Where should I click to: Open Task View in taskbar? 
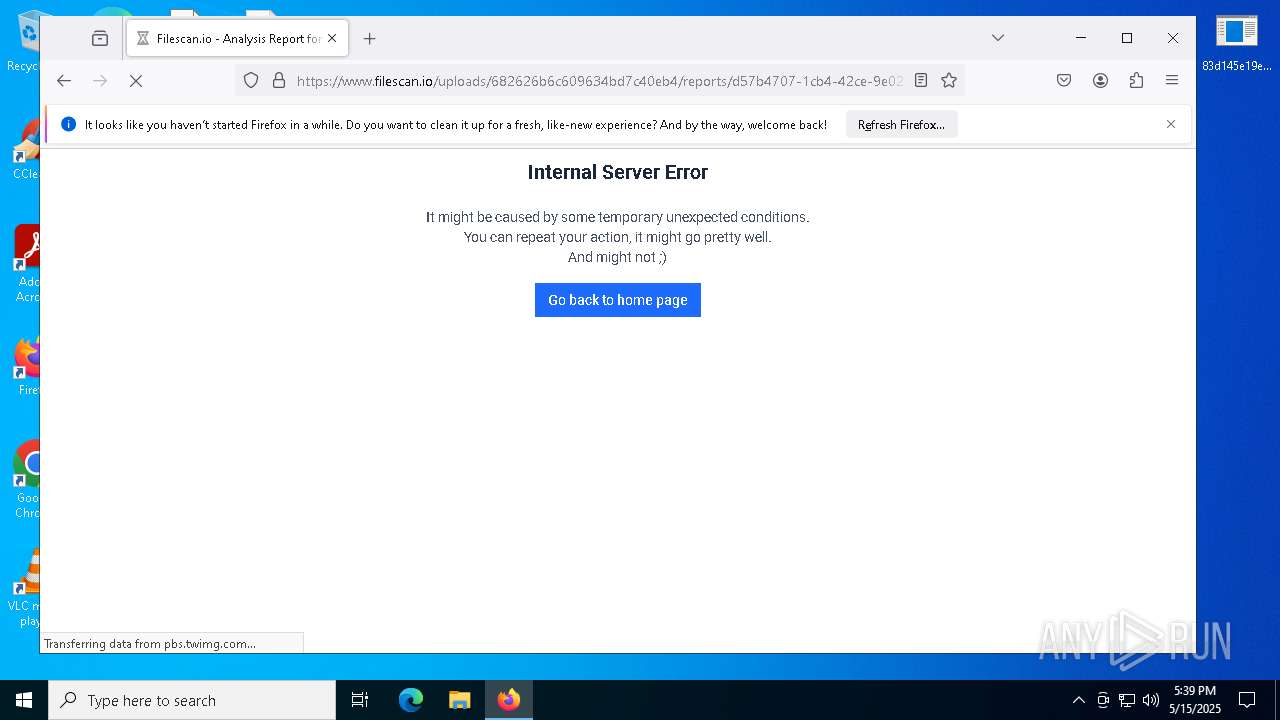360,700
